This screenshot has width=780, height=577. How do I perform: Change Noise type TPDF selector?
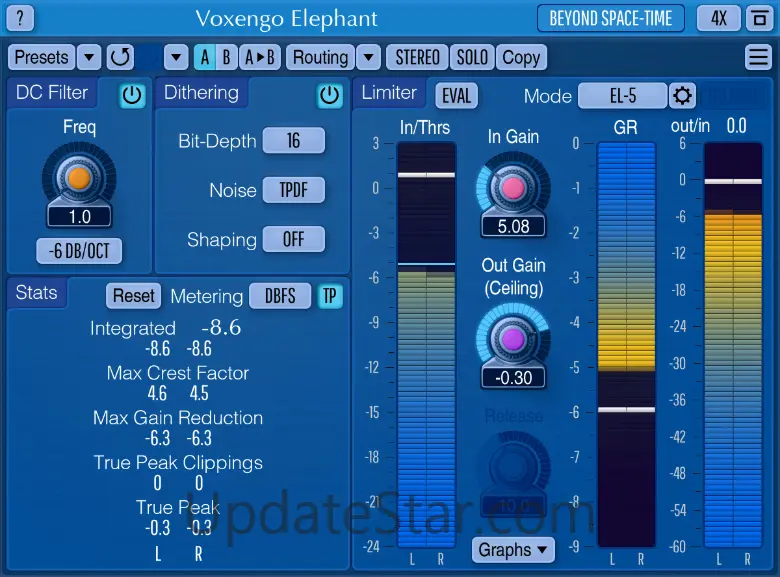(293, 190)
